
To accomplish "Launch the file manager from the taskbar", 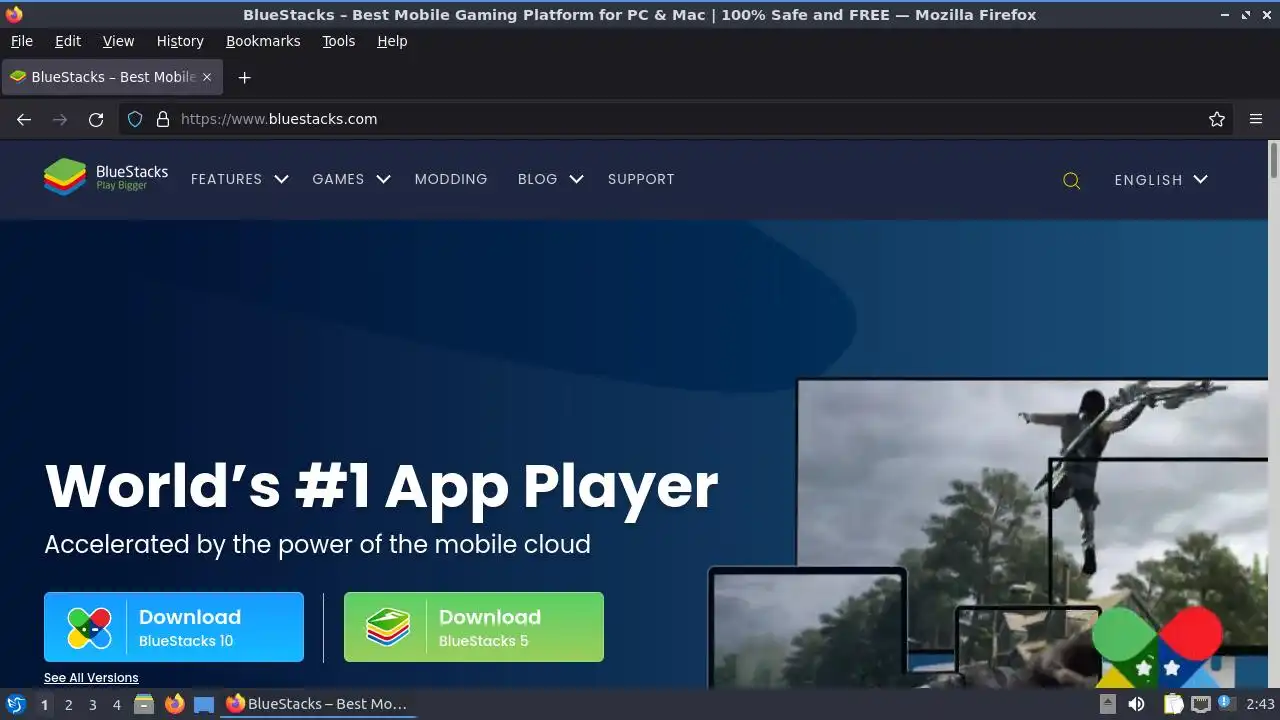I will [144, 704].
